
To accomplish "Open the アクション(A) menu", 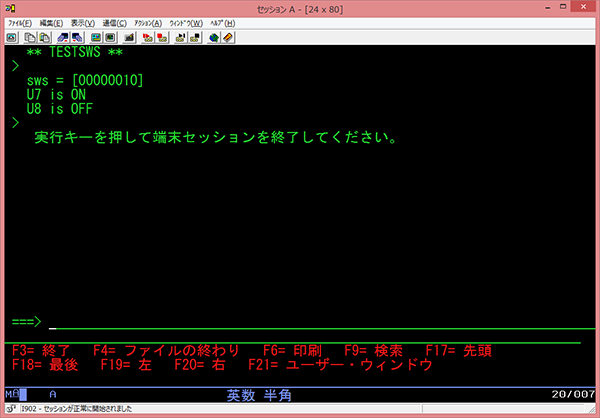I will (148, 22).
